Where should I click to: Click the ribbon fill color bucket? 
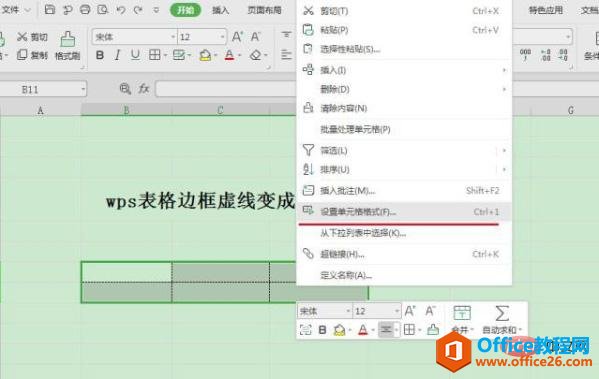[x=206, y=55]
